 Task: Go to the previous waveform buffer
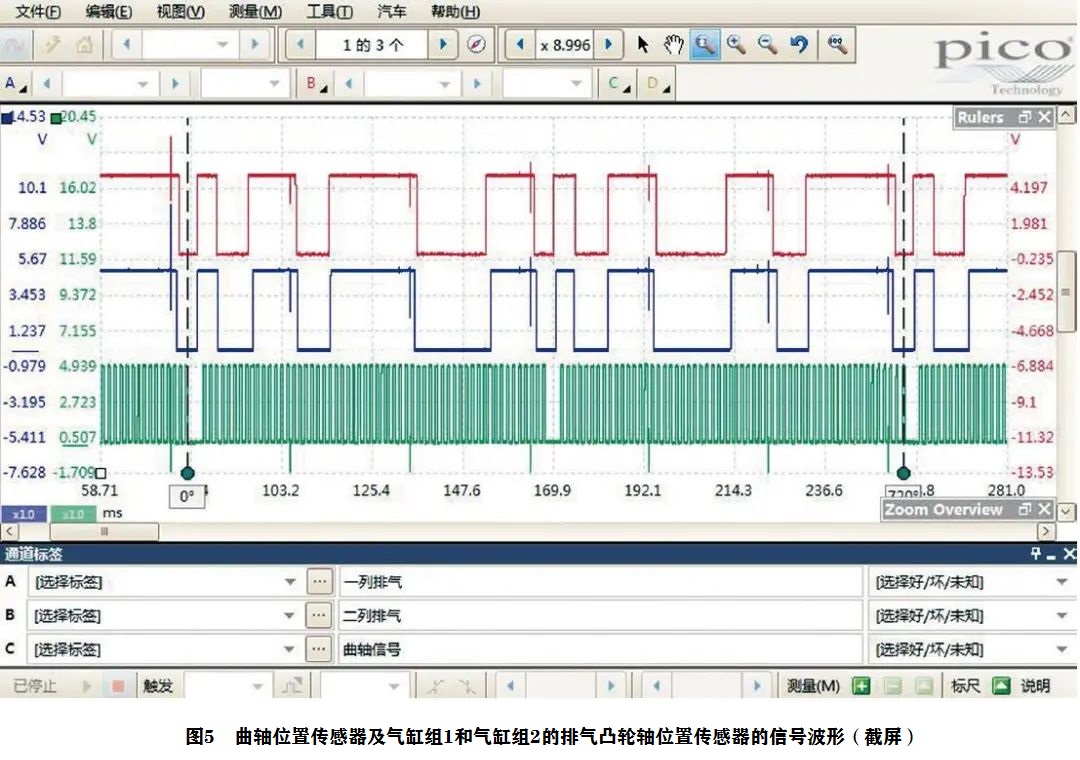click(300, 45)
